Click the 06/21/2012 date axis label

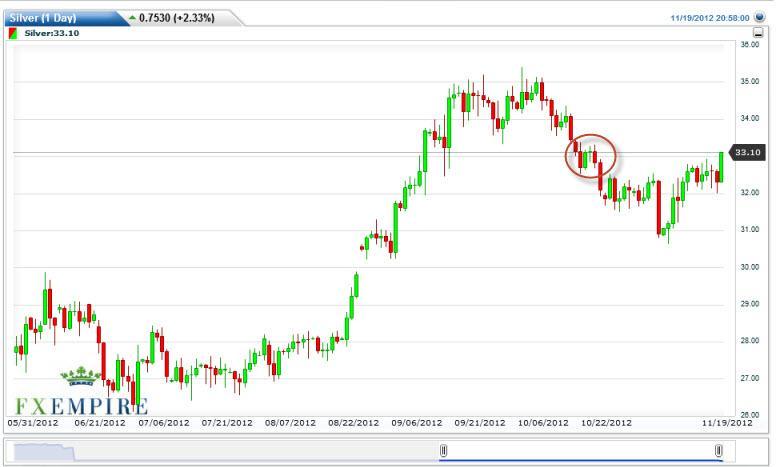tap(100, 423)
